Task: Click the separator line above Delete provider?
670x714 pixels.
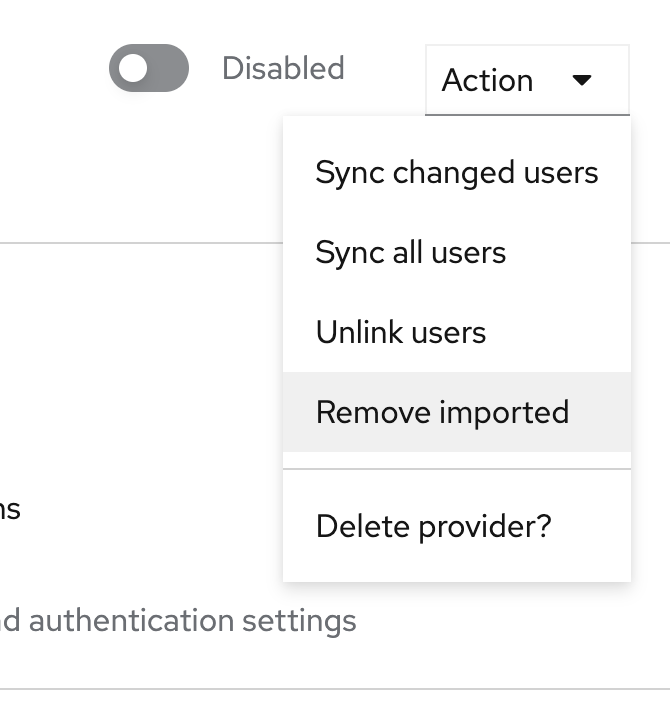Action: (457, 469)
